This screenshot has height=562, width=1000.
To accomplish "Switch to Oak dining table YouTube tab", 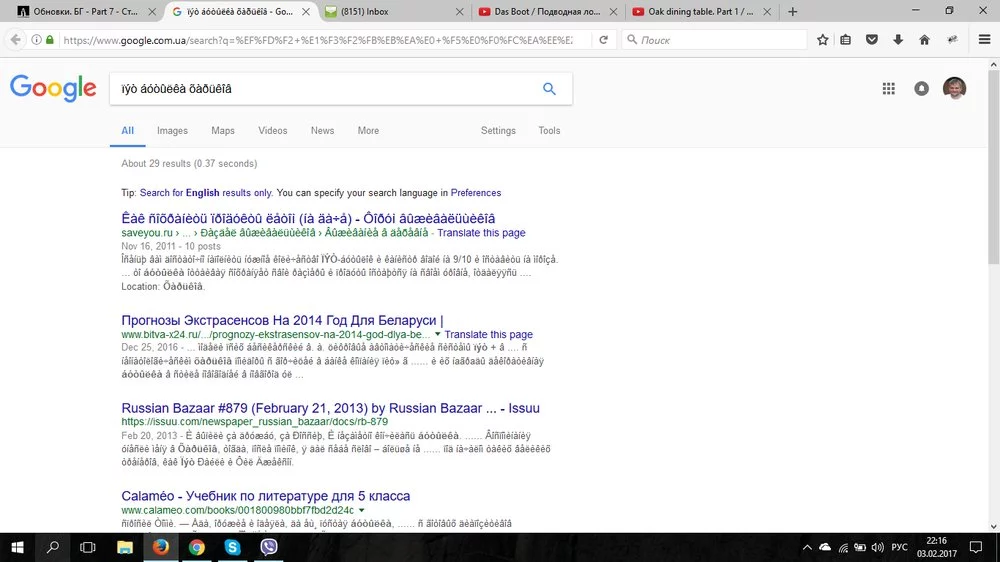I will pyautogui.click(x=700, y=11).
